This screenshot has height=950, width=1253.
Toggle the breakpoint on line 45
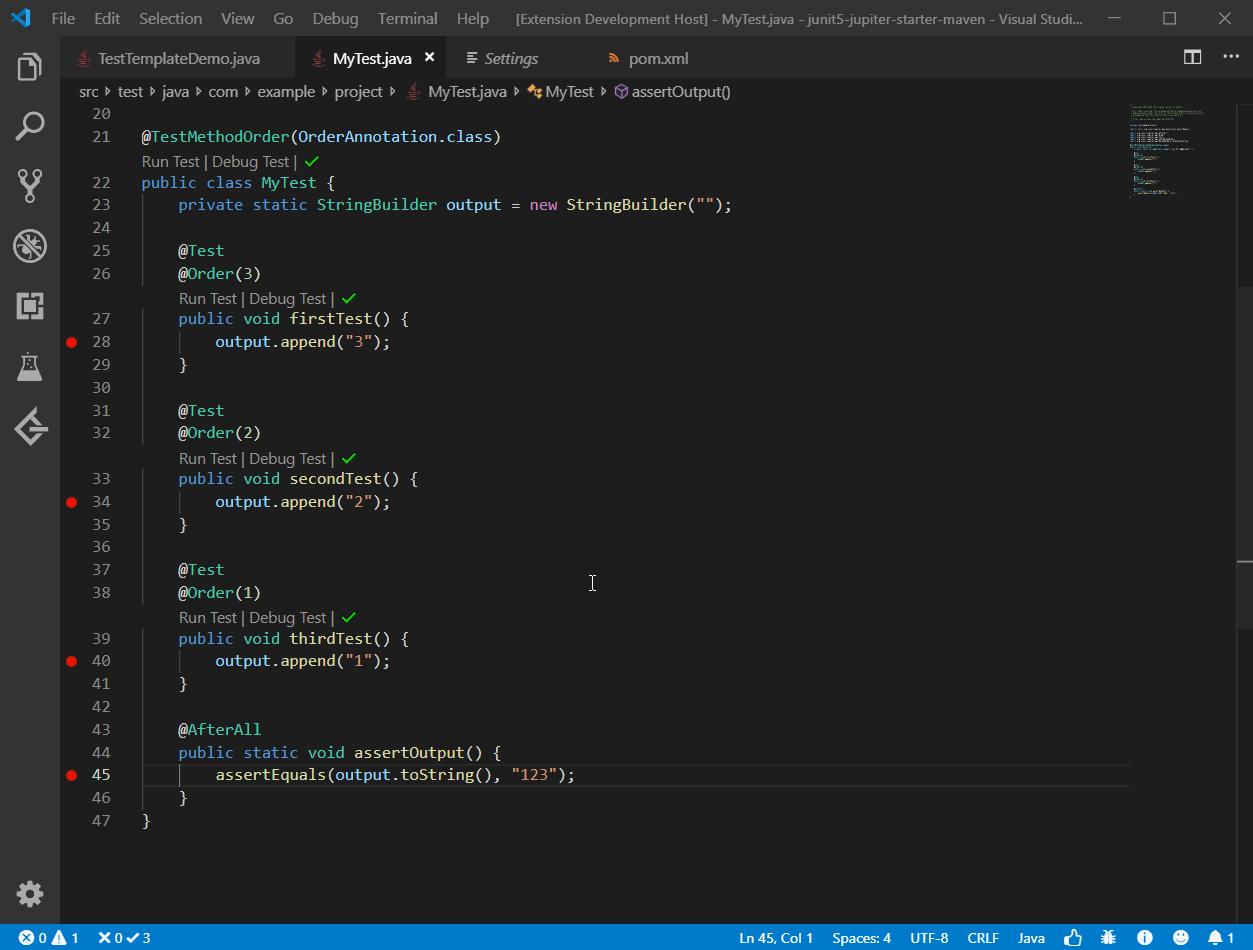tap(71, 774)
